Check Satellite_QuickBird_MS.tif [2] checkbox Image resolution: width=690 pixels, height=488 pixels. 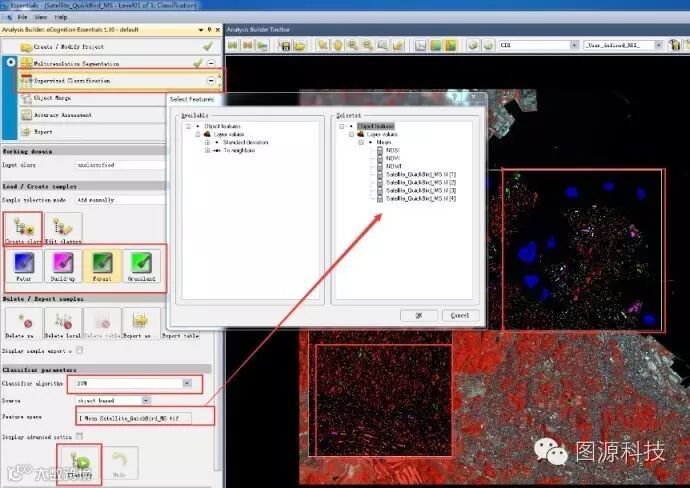(380, 182)
